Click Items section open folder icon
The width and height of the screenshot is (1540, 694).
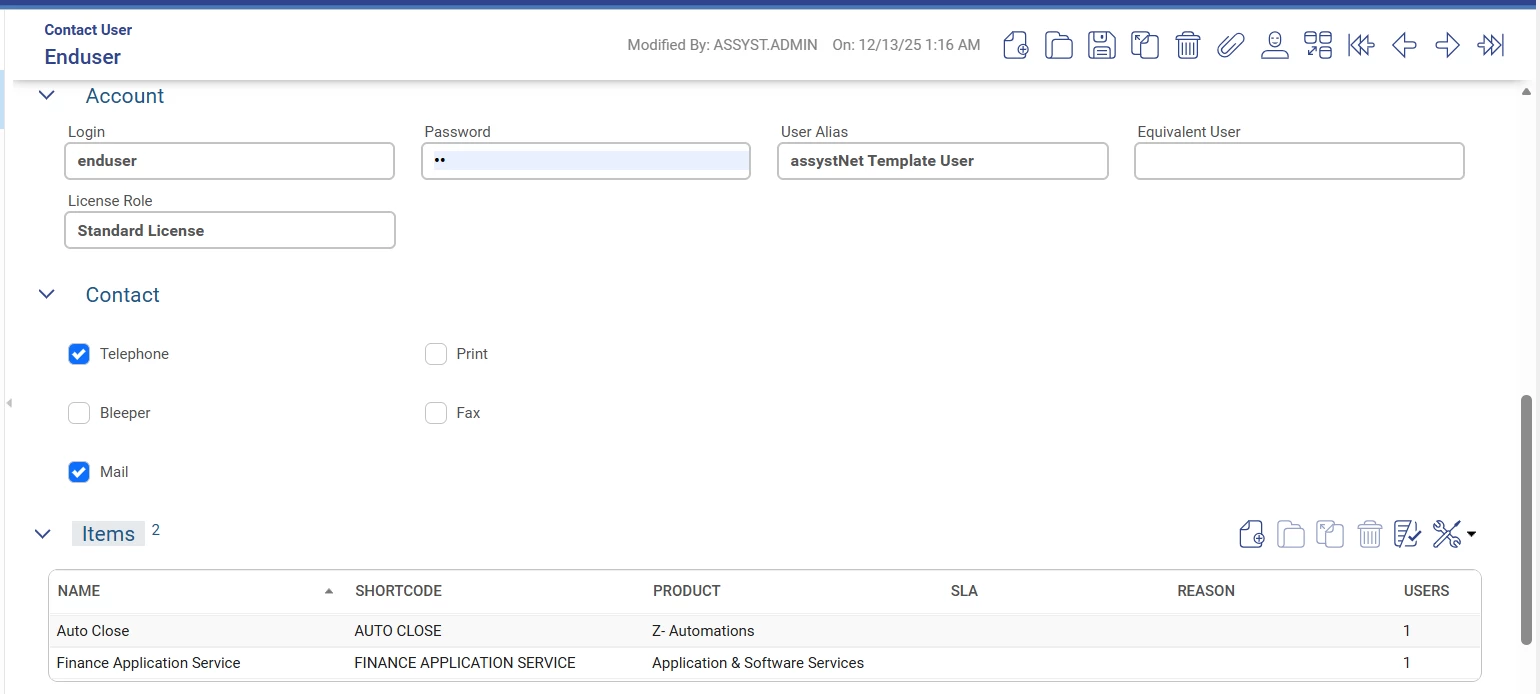point(1291,534)
